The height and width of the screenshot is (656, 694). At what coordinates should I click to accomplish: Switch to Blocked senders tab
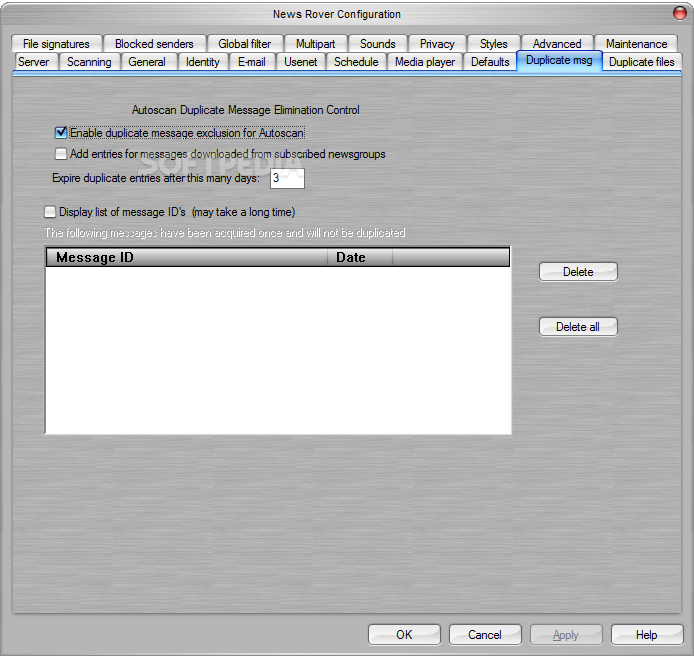point(154,44)
